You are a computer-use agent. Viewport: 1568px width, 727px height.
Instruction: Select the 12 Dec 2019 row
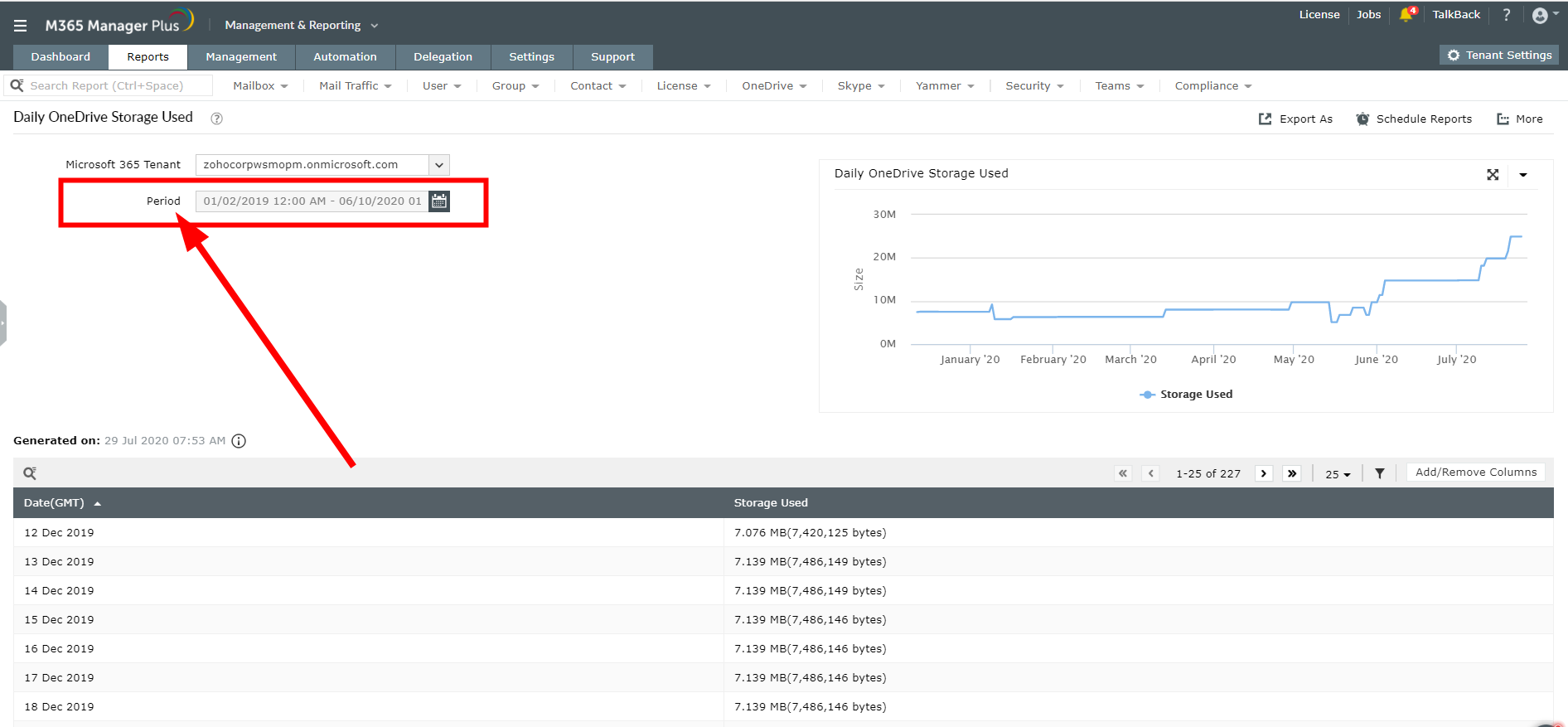tap(783, 532)
